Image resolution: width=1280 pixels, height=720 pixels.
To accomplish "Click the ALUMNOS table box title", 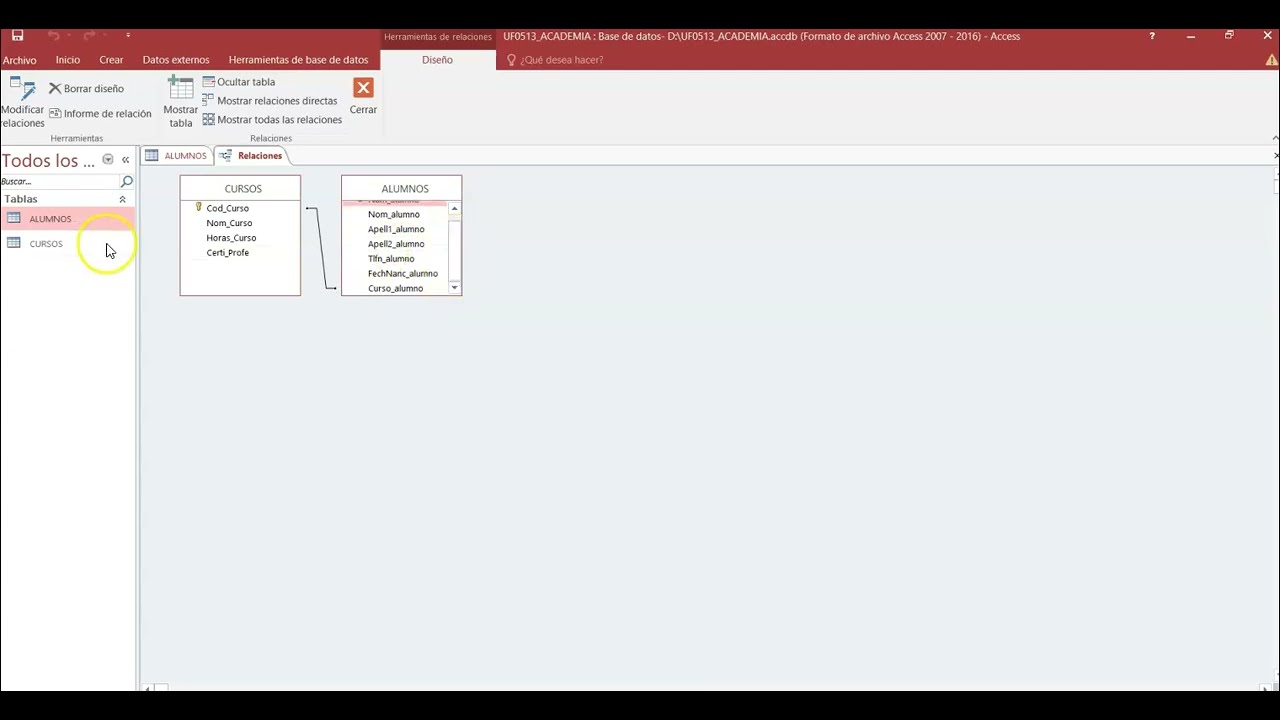I will 404,189.
